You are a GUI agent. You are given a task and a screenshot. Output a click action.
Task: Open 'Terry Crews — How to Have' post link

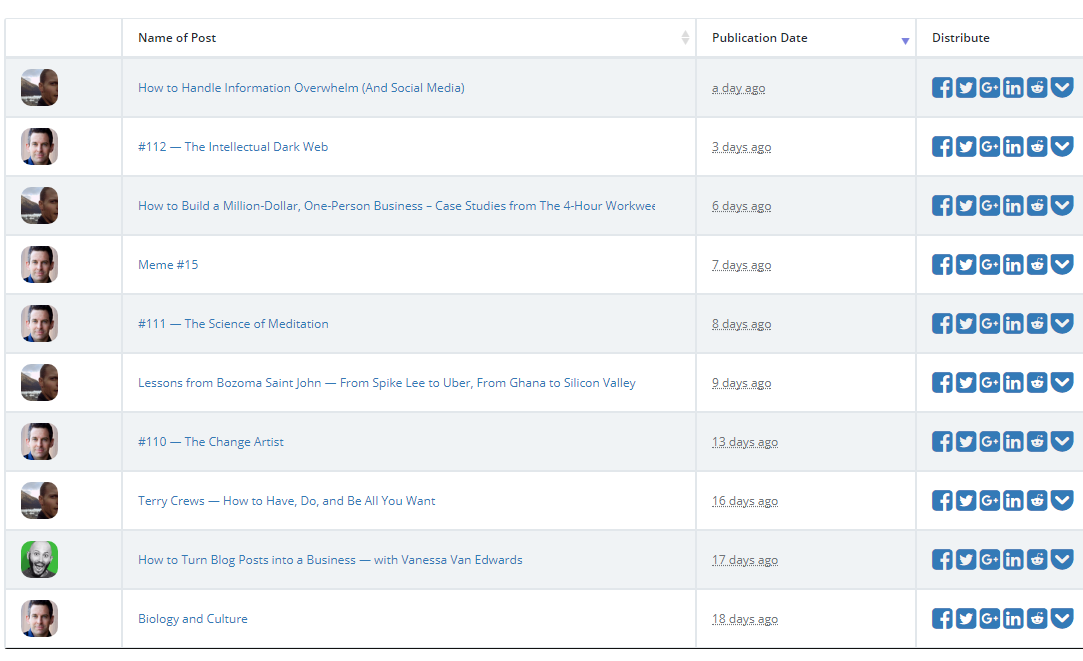(287, 501)
